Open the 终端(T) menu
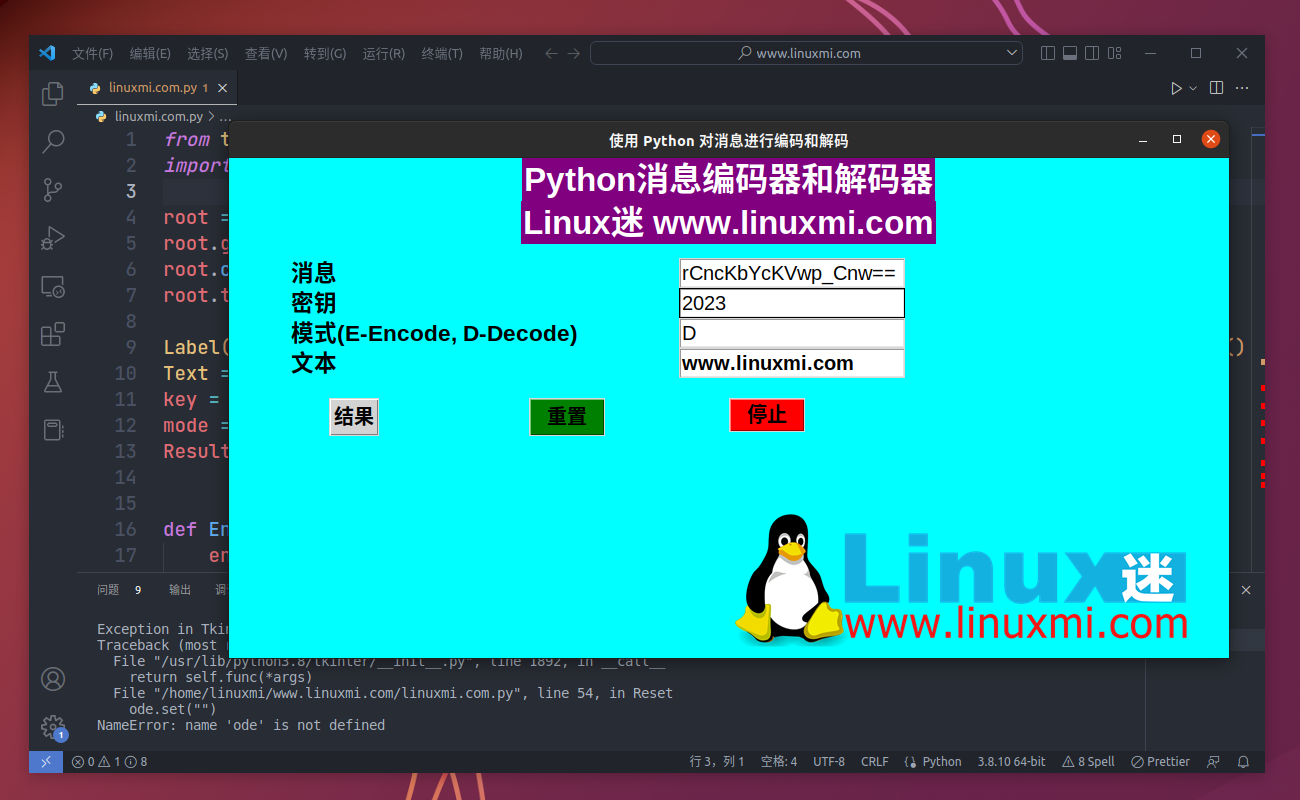The image size is (1300, 800). click(442, 53)
